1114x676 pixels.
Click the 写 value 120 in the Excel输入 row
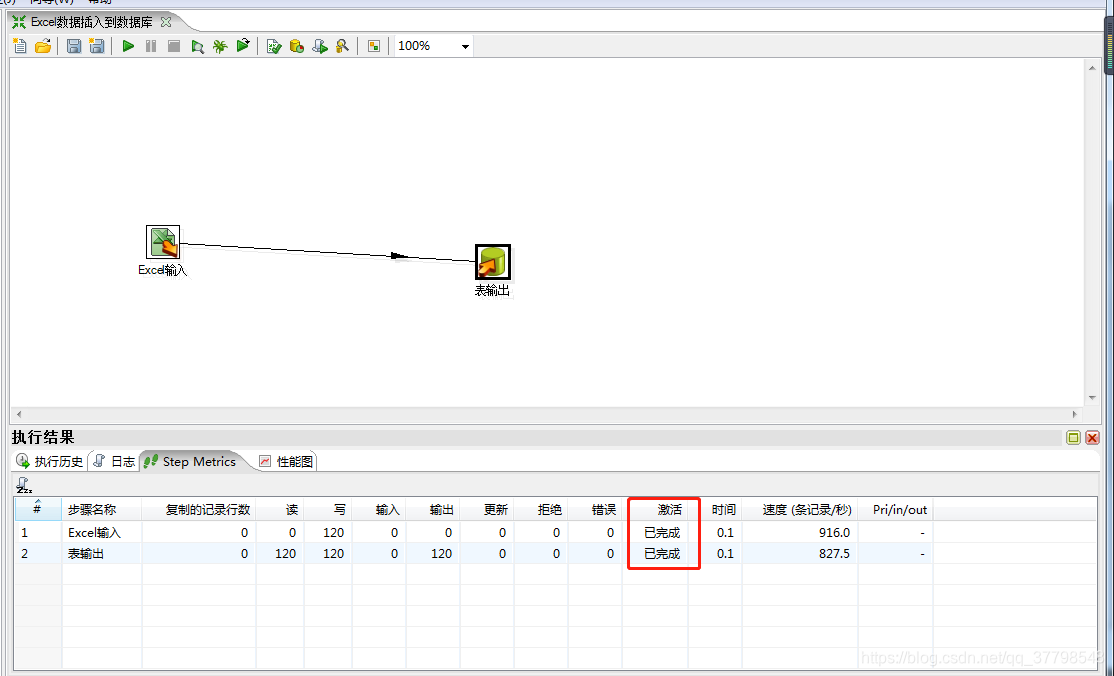(x=333, y=532)
